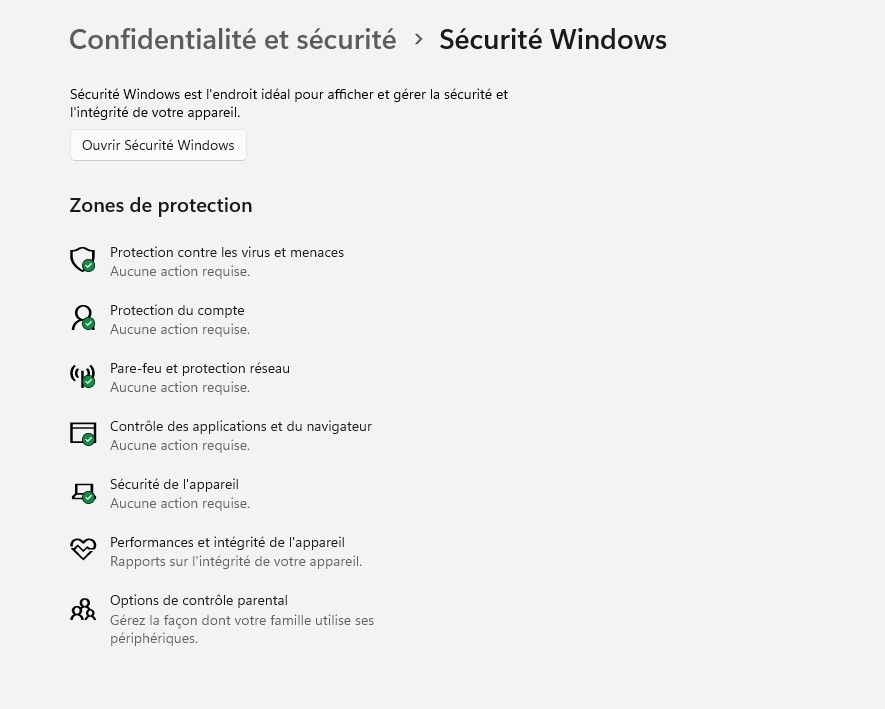The width and height of the screenshot is (885, 709).
Task: Click the virus and threat protection shield icon
Action: (x=83, y=259)
